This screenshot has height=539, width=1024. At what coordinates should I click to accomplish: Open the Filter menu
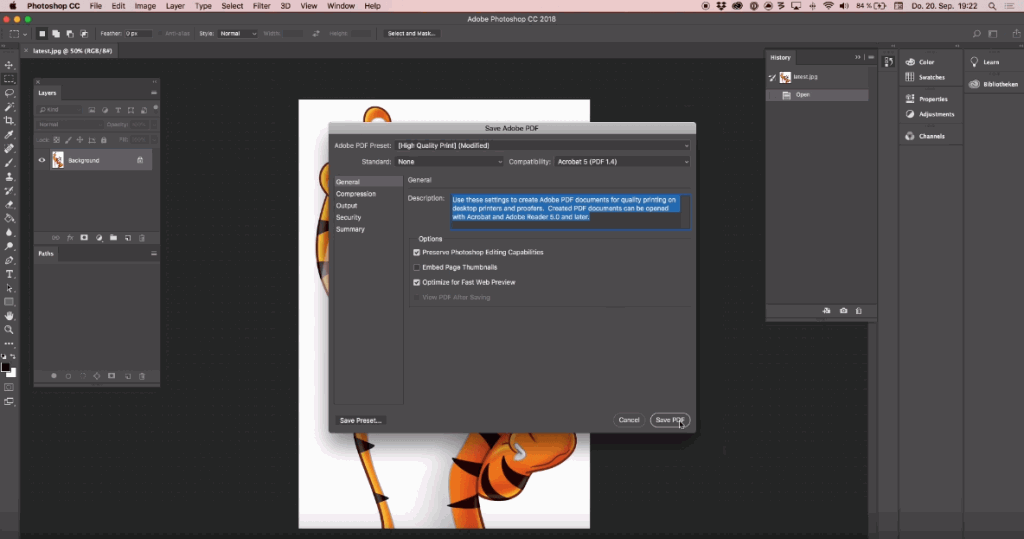click(261, 6)
